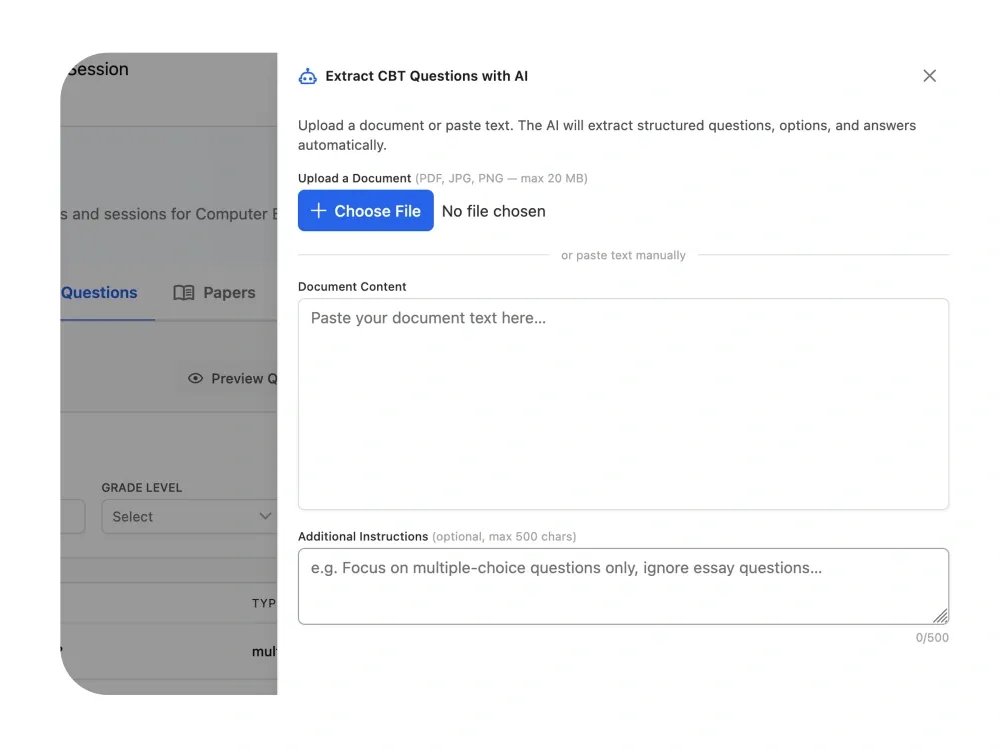Viewport: 1000px width, 750px height.
Task: Click the Upload a Document label
Action: [354, 178]
